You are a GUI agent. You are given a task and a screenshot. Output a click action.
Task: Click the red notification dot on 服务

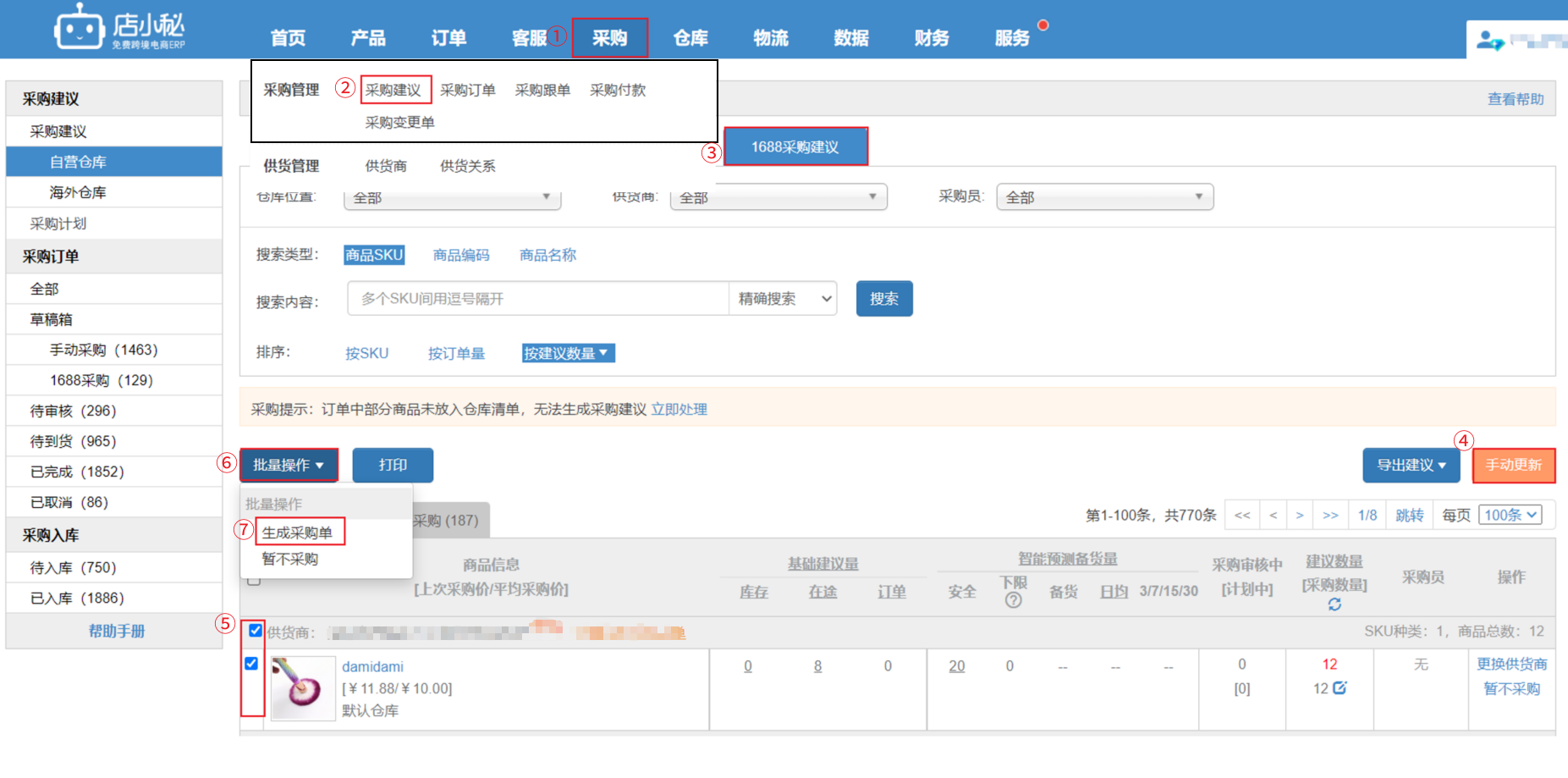coord(1042,24)
